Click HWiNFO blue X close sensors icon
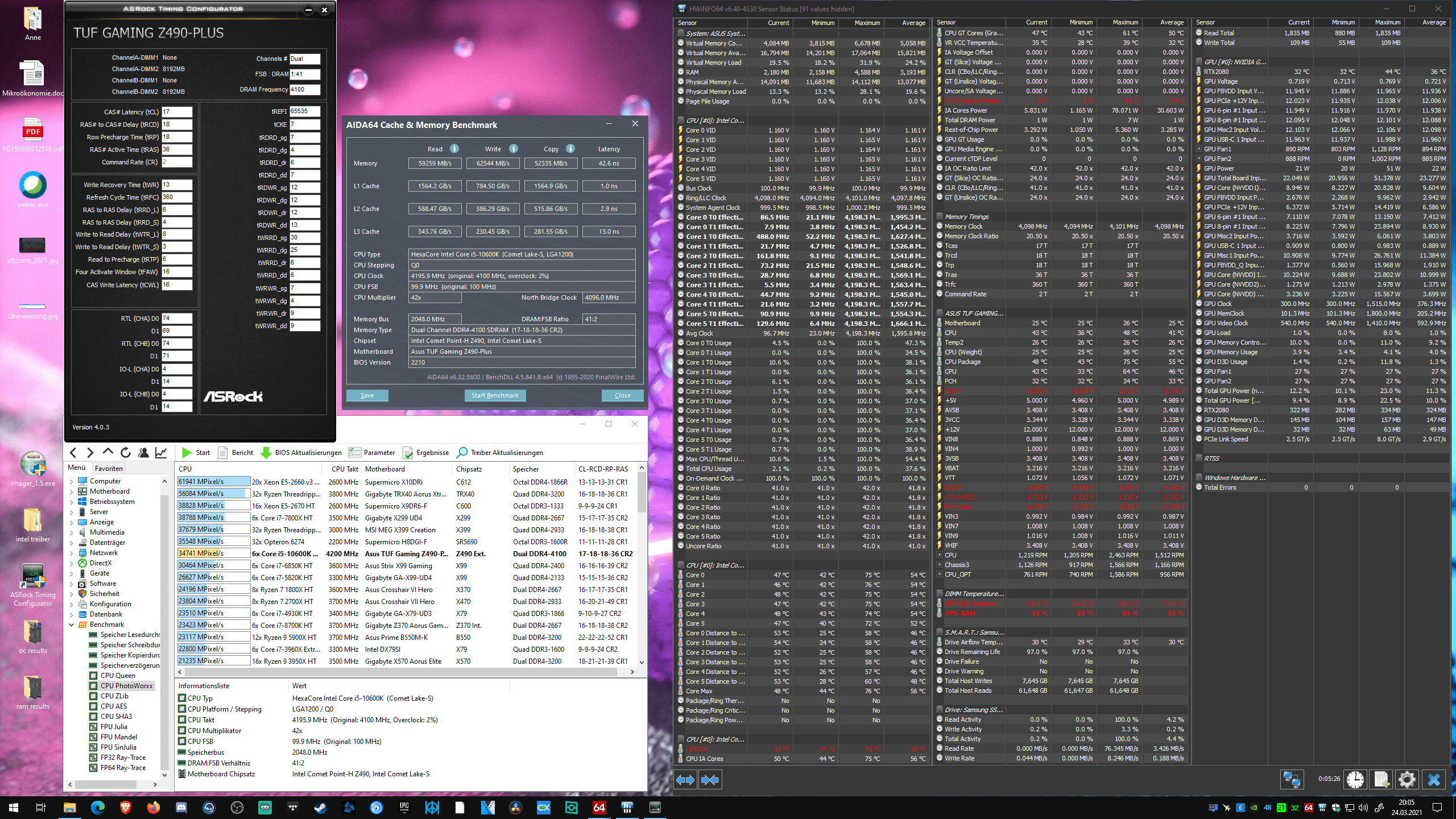The width and height of the screenshot is (1456, 819). tap(1434, 779)
